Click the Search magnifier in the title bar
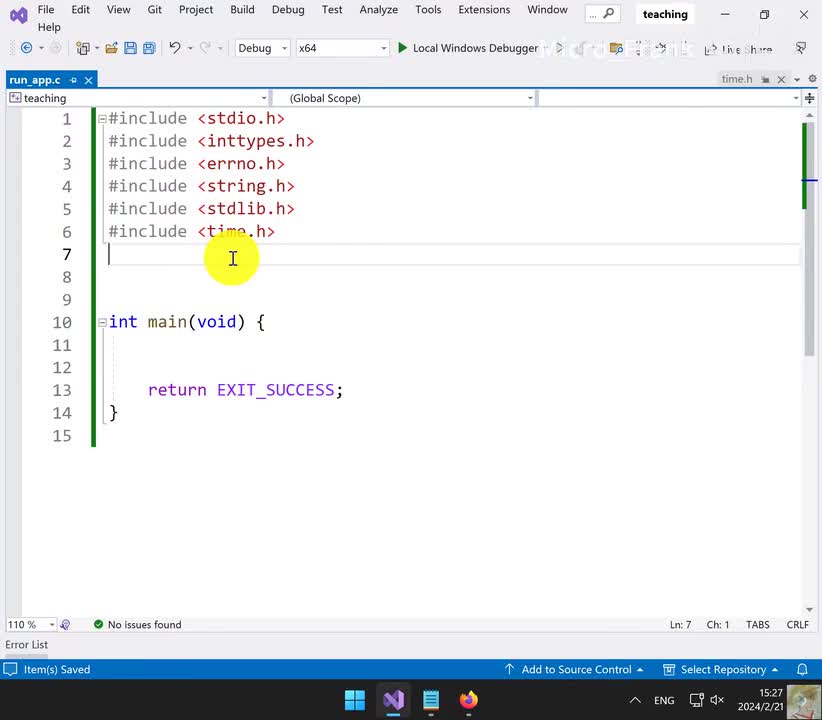 pyautogui.click(x=608, y=14)
